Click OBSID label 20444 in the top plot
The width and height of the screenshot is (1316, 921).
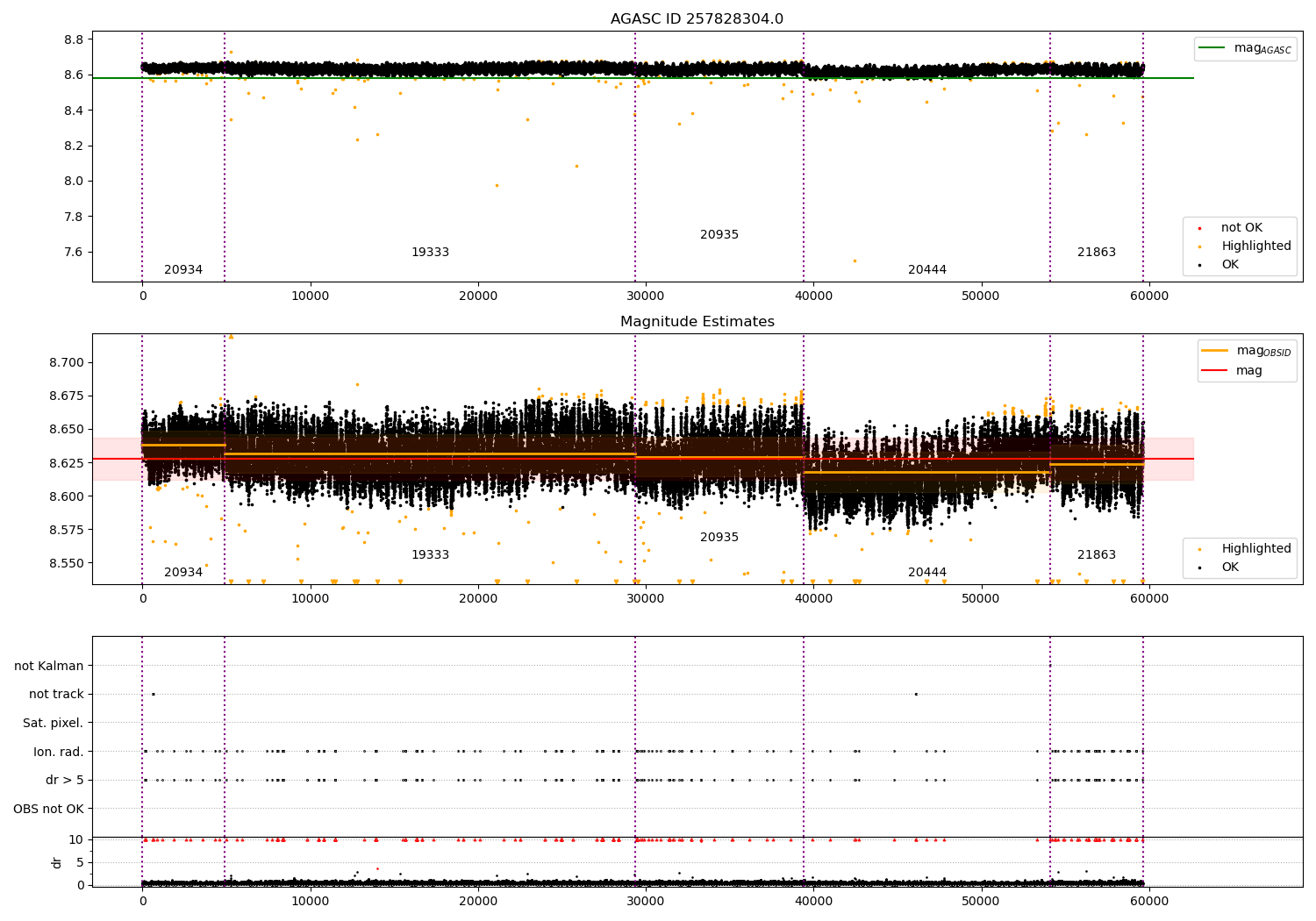tap(927, 270)
